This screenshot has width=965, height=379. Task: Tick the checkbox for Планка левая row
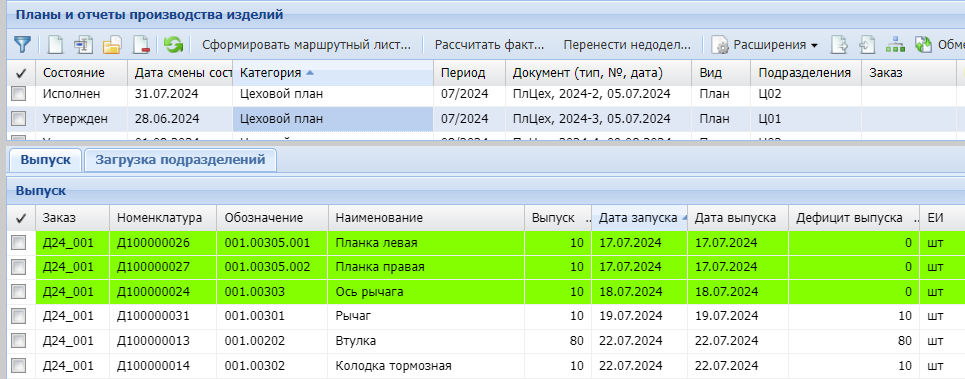(x=19, y=243)
